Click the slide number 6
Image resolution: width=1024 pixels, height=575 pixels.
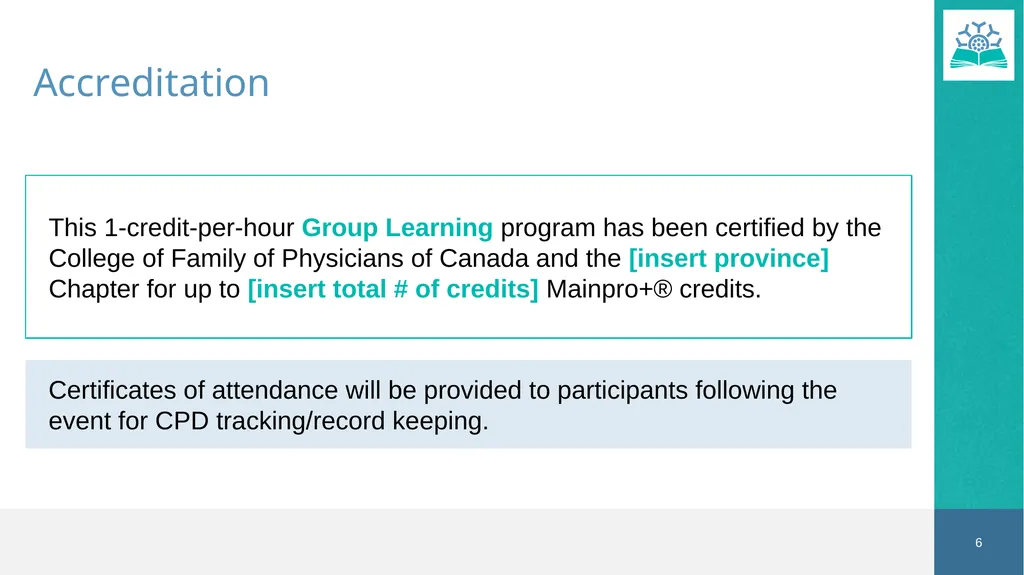coord(978,543)
